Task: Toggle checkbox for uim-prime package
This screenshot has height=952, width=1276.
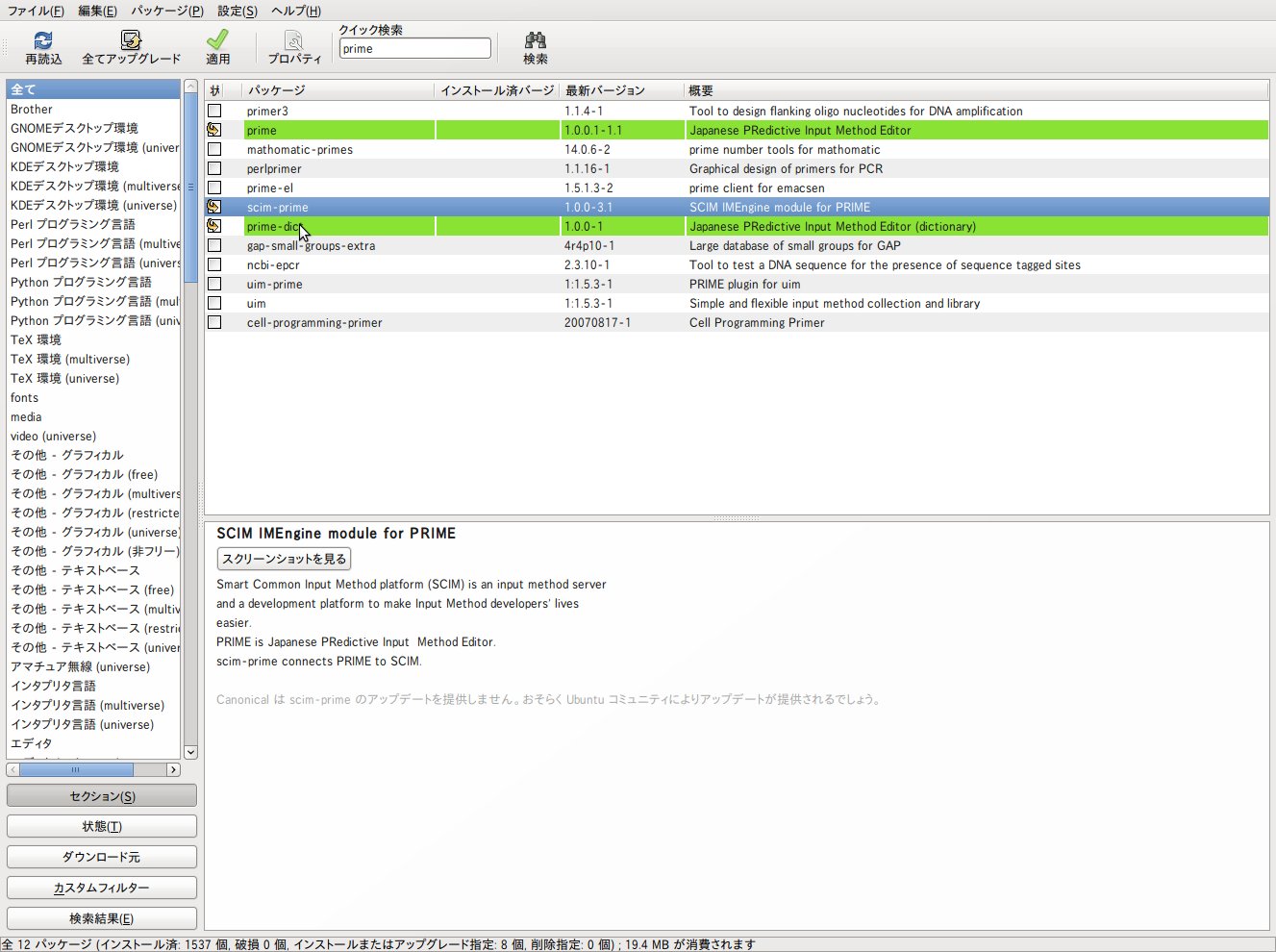Action: click(214, 284)
